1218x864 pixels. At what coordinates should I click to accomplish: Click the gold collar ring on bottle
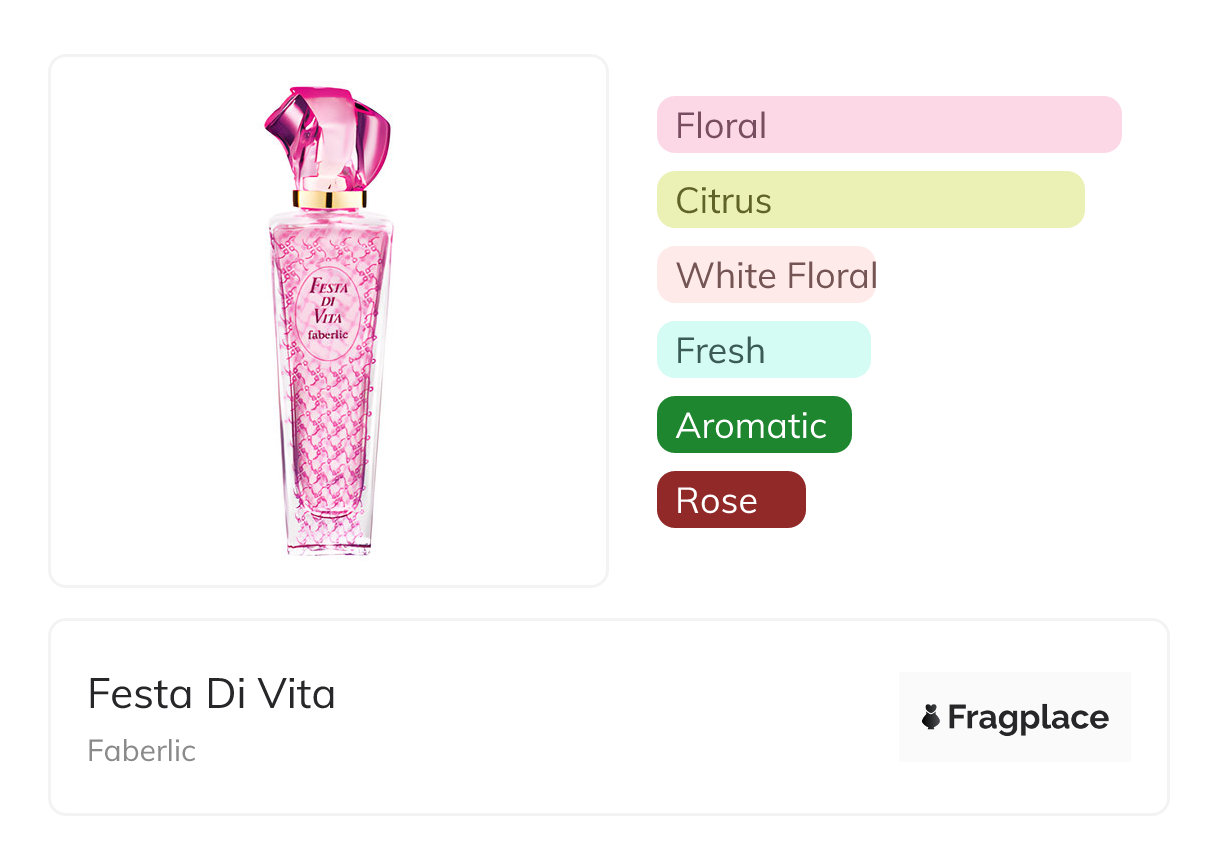click(x=330, y=199)
